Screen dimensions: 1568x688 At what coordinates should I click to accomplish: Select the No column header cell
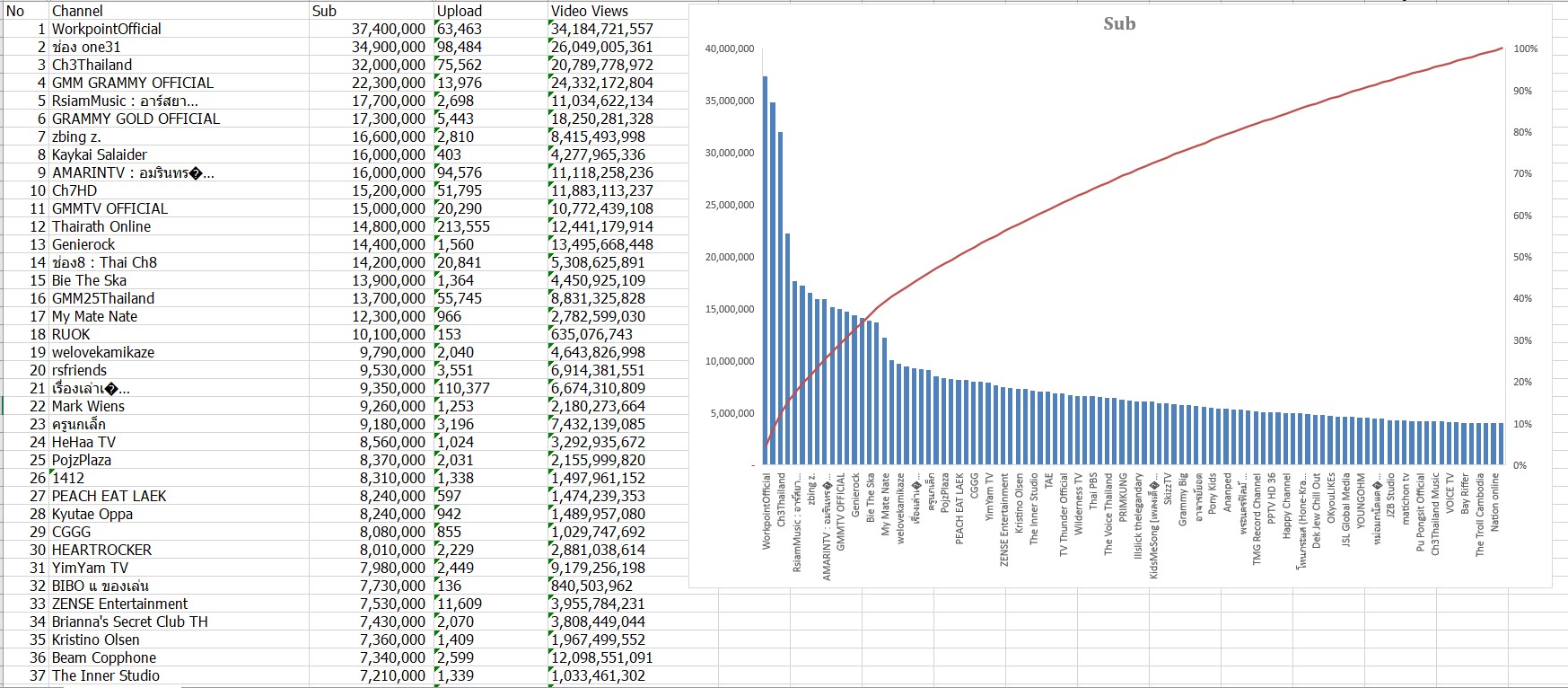coord(25,11)
